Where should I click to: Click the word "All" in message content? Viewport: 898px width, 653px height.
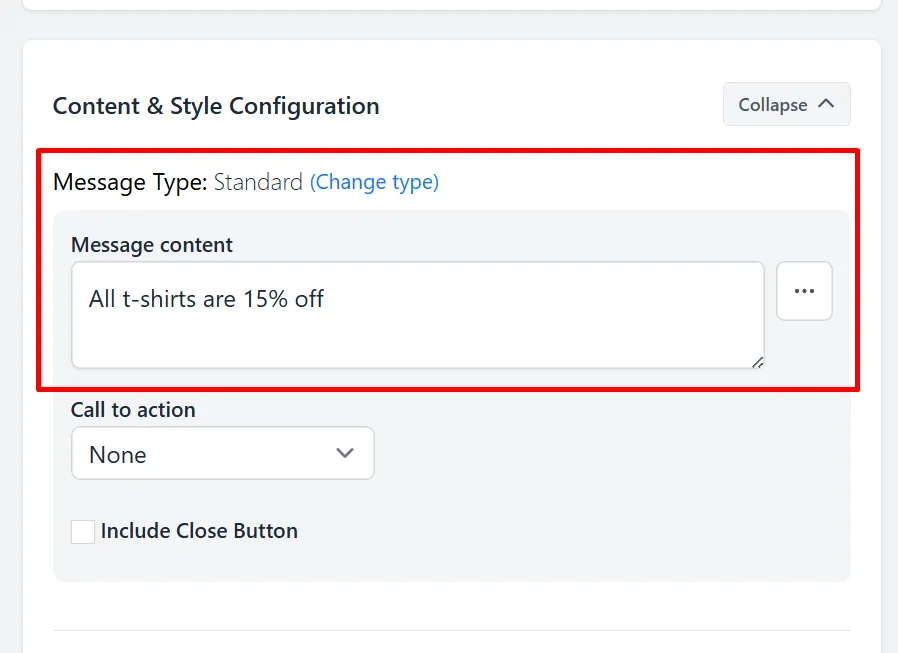coord(103,299)
